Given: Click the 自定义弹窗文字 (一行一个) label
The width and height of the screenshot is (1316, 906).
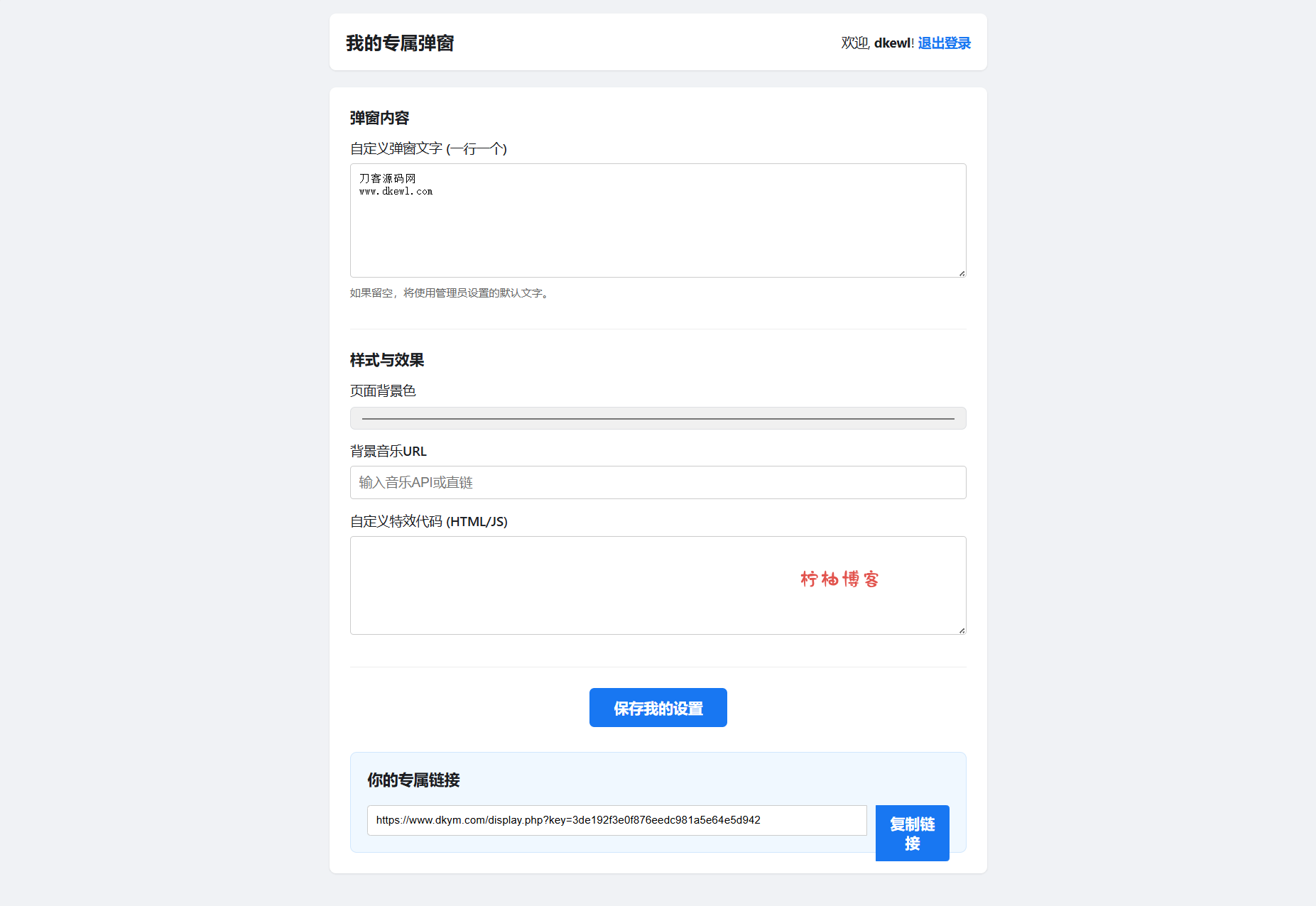Looking at the screenshot, I should (x=428, y=148).
